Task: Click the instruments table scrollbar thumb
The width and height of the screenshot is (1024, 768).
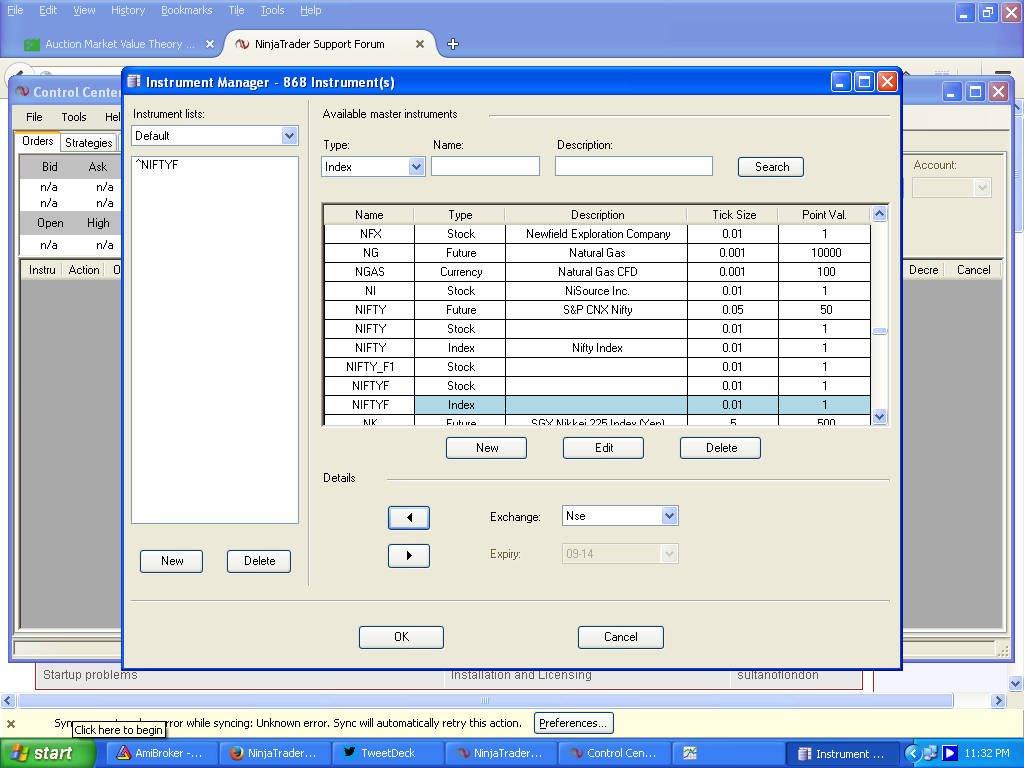Action: [880, 331]
